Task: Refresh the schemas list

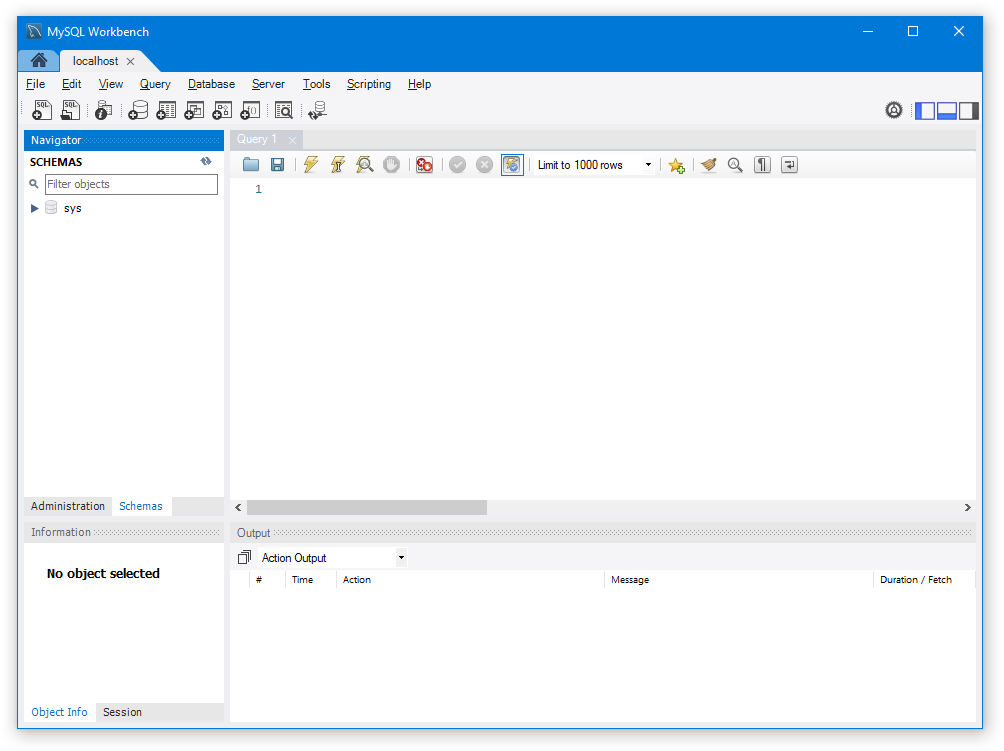Action: tap(206, 161)
